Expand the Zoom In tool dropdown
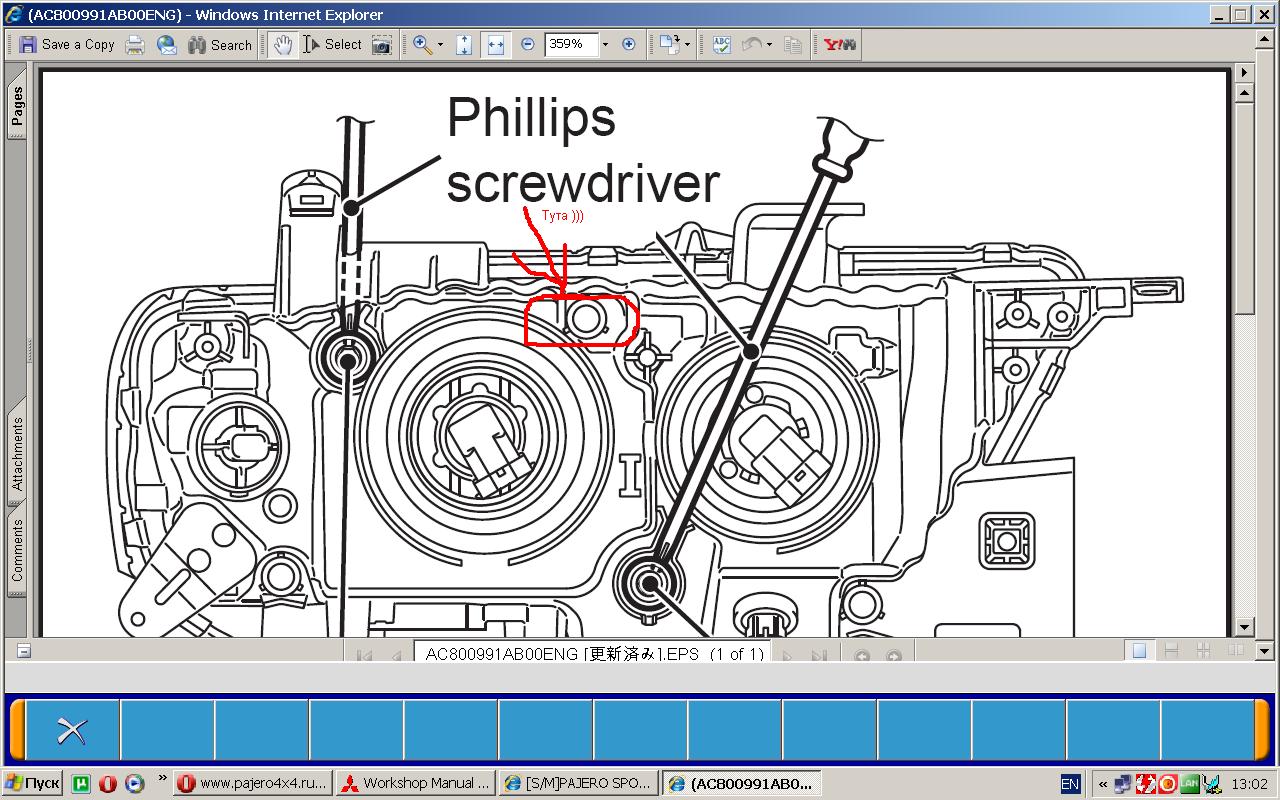The width and height of the screenshot is (1280, 800). pyautogui.click(x=440, y=44)
